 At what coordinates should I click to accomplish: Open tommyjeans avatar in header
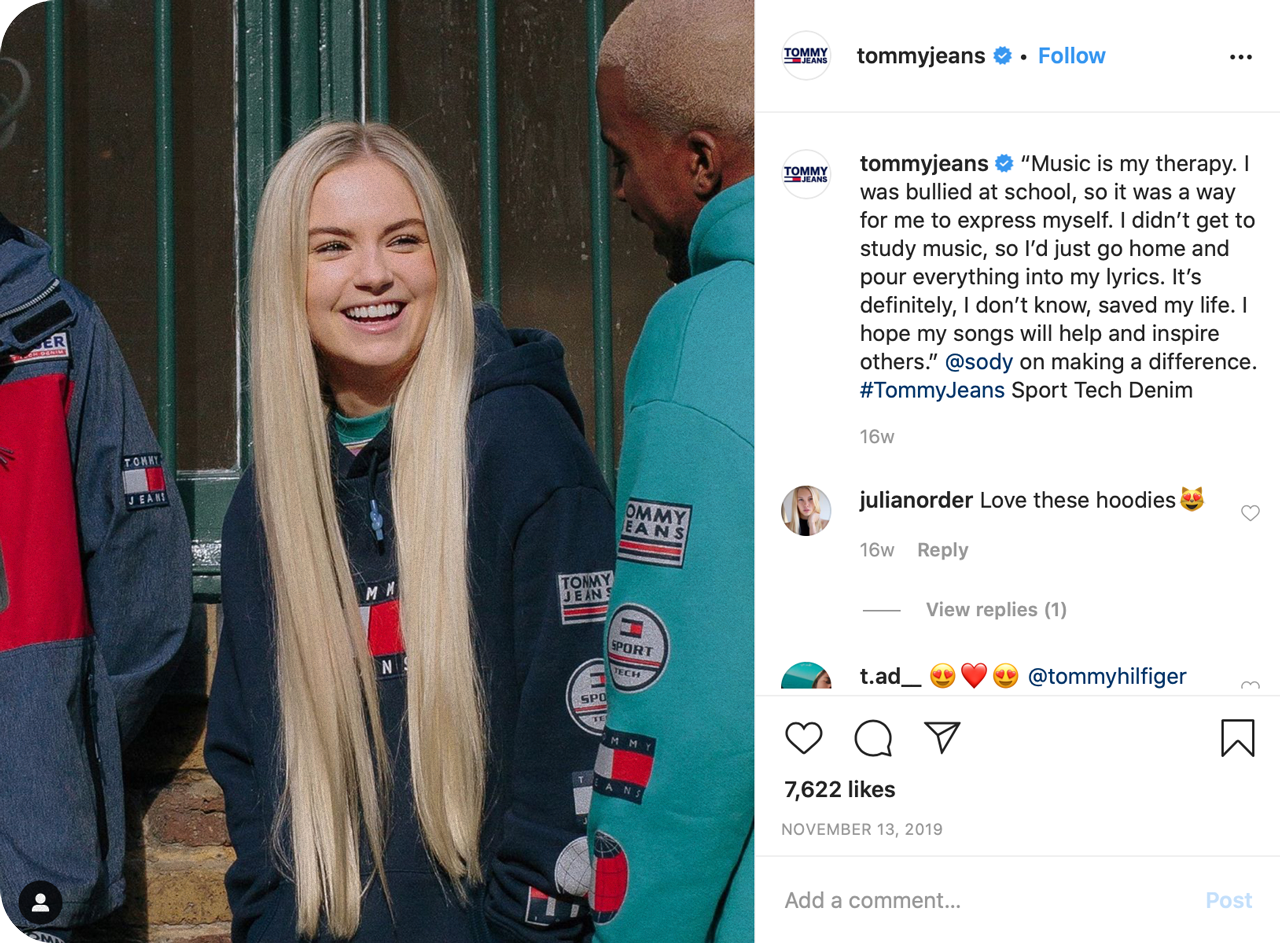click(806, 56)
